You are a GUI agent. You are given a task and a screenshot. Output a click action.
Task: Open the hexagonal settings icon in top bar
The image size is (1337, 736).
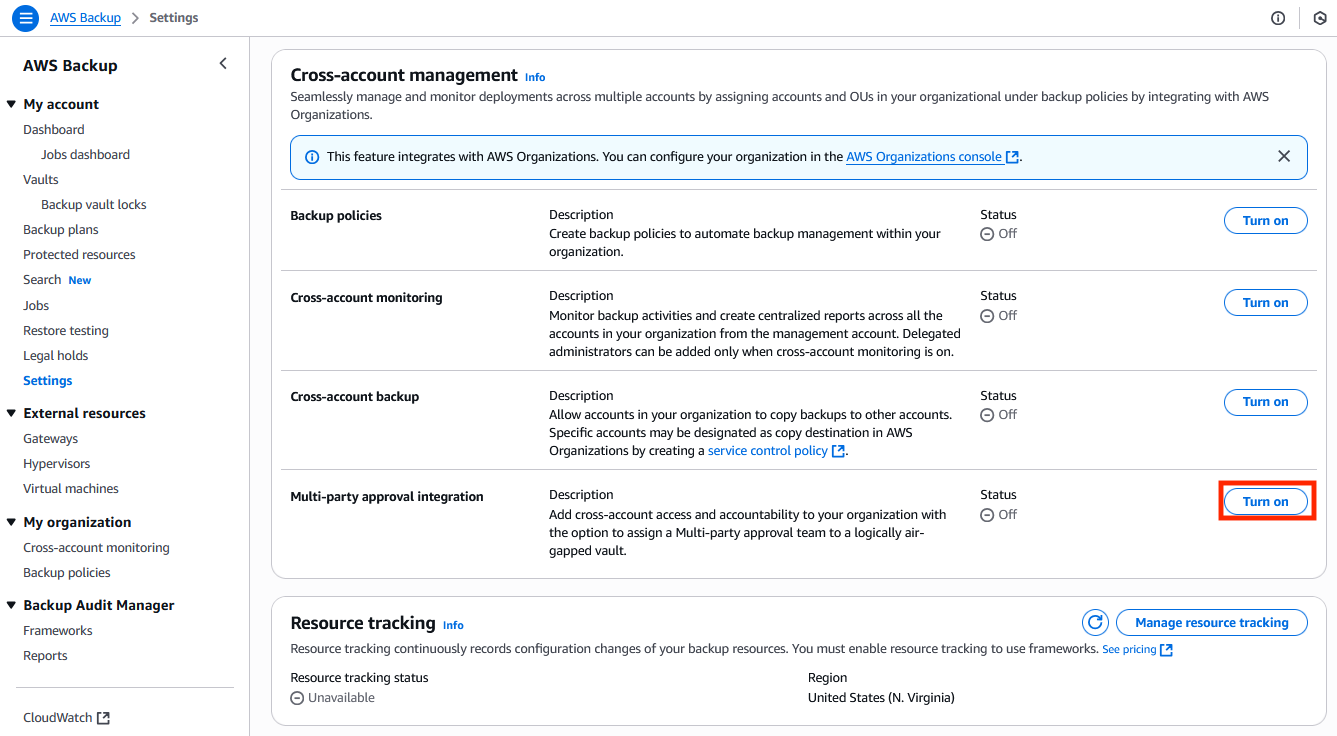(x=1319, y=17)
